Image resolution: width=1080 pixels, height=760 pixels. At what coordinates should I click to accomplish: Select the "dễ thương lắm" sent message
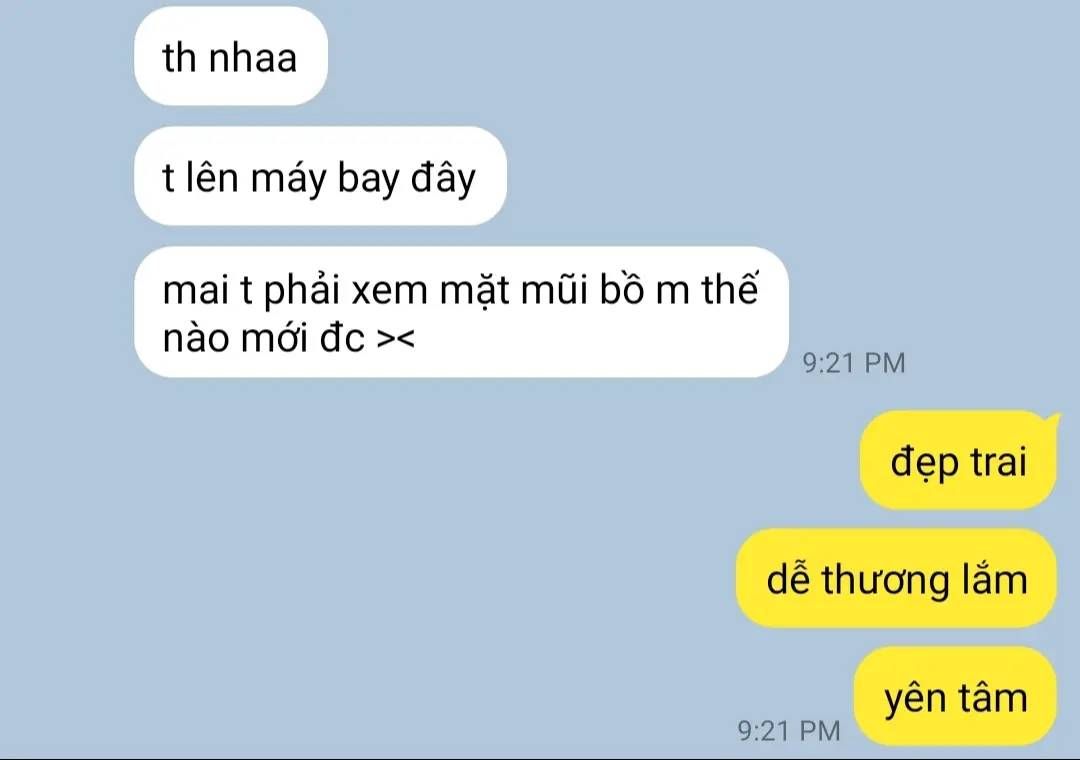pyautogui.click(x=896, y=578)
